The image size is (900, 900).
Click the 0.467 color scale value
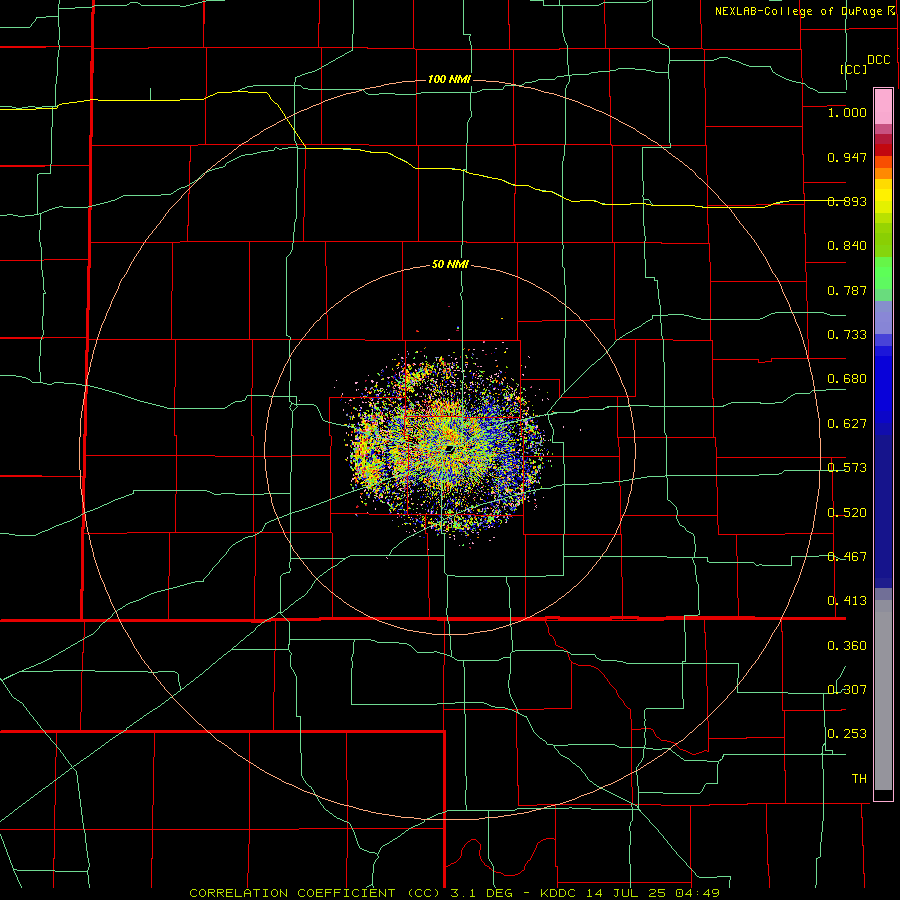[847, 557]
